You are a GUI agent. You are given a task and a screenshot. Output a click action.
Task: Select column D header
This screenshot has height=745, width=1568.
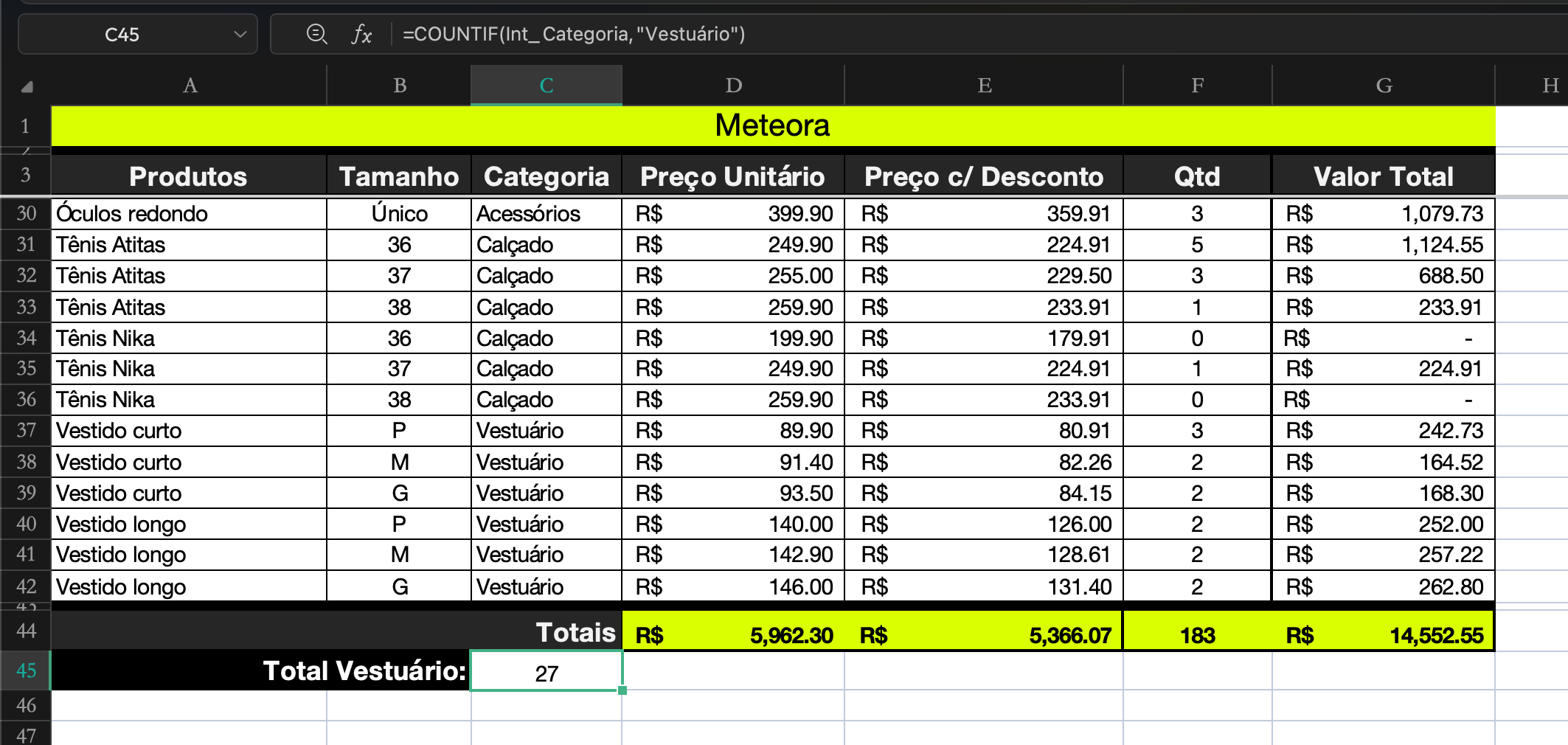(733, 86)
